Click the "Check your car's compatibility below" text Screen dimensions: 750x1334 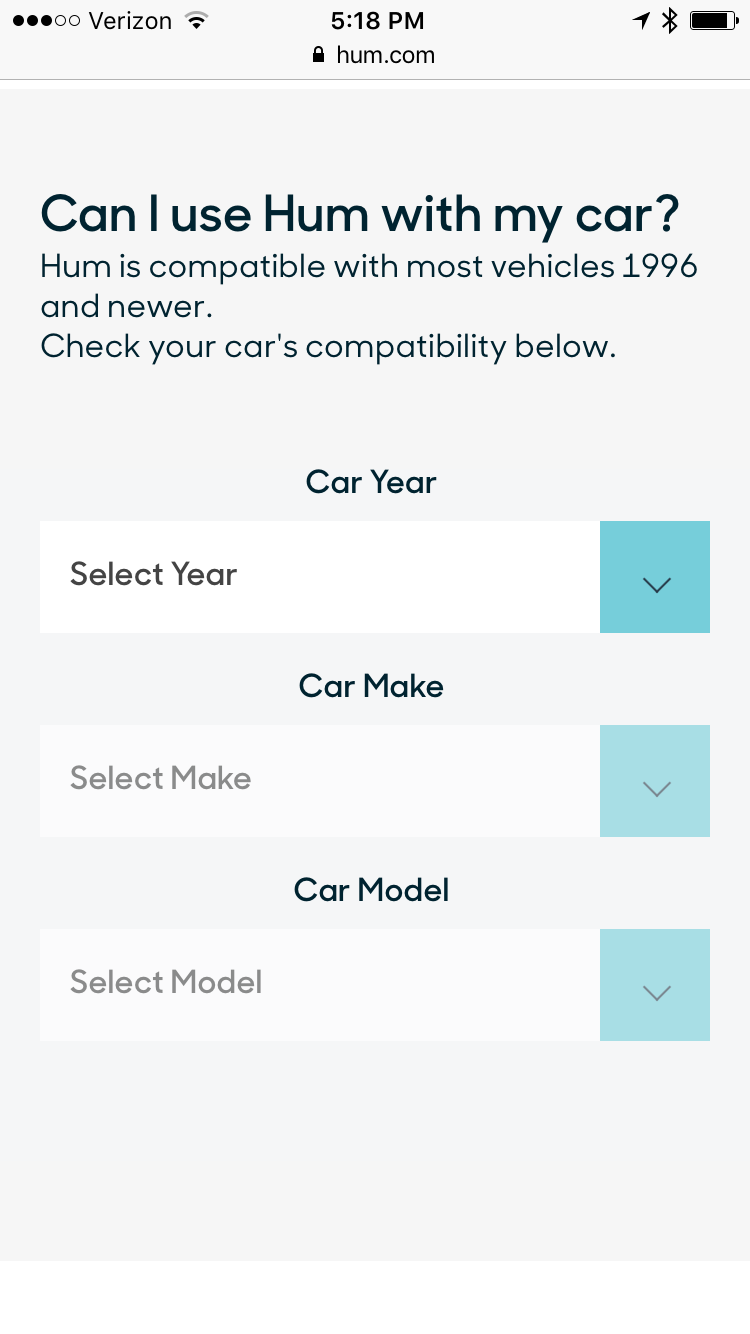(x=328, y=347)
